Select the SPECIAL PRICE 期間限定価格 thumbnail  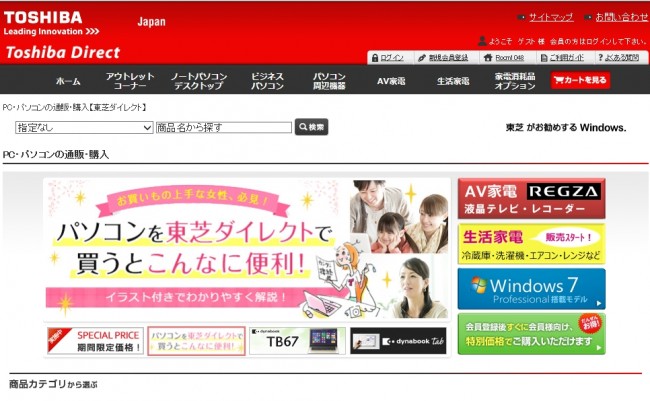[96, 341]
